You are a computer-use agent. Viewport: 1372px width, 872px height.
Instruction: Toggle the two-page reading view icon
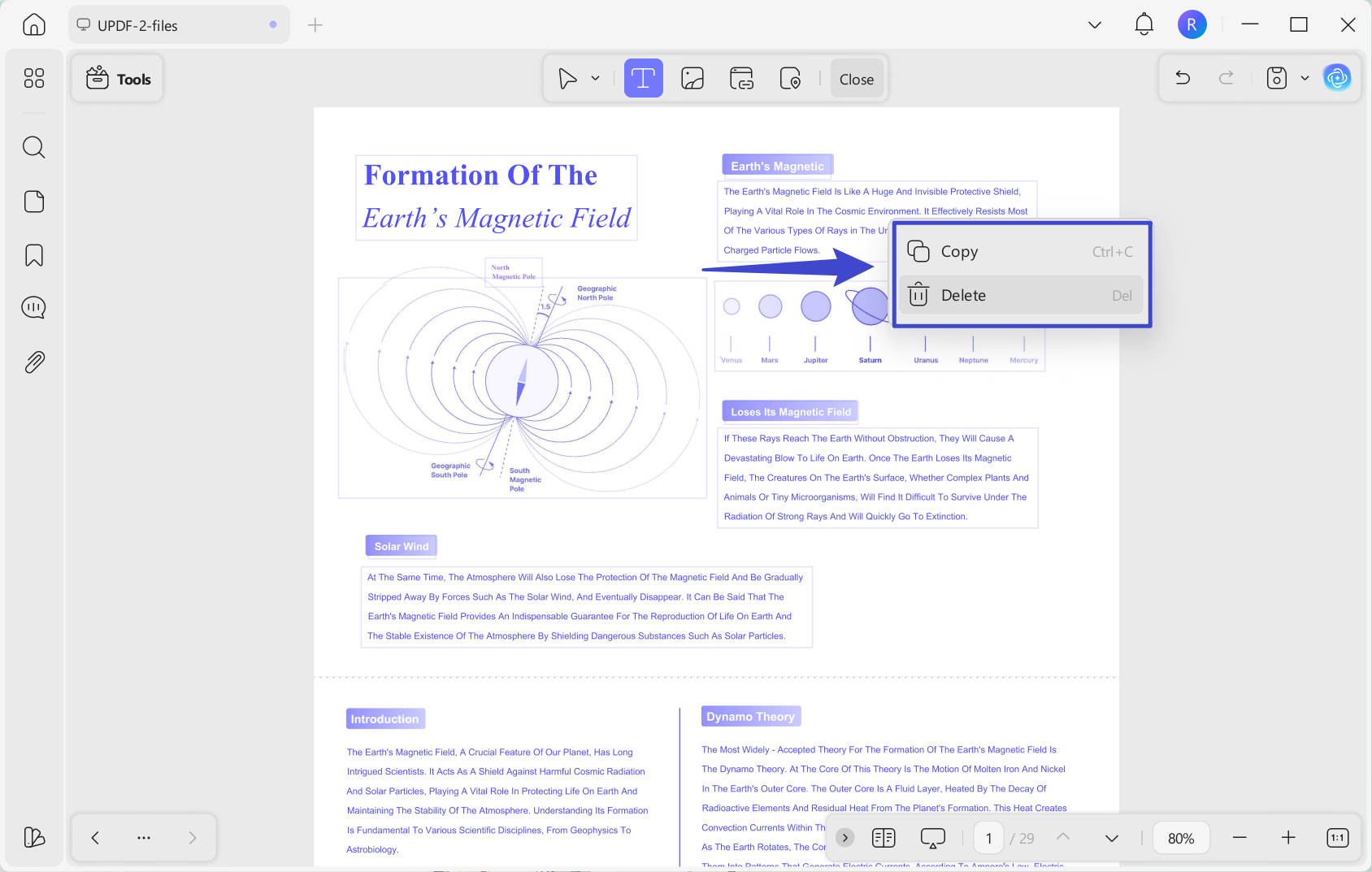click(884, 838)
